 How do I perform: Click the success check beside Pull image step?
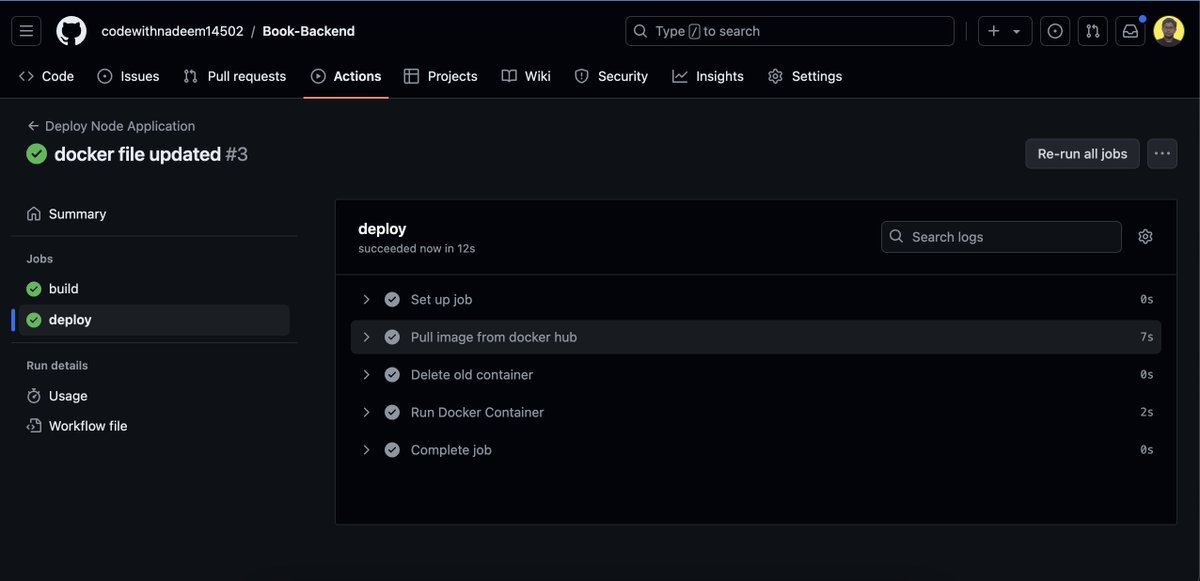click(392, 337)
